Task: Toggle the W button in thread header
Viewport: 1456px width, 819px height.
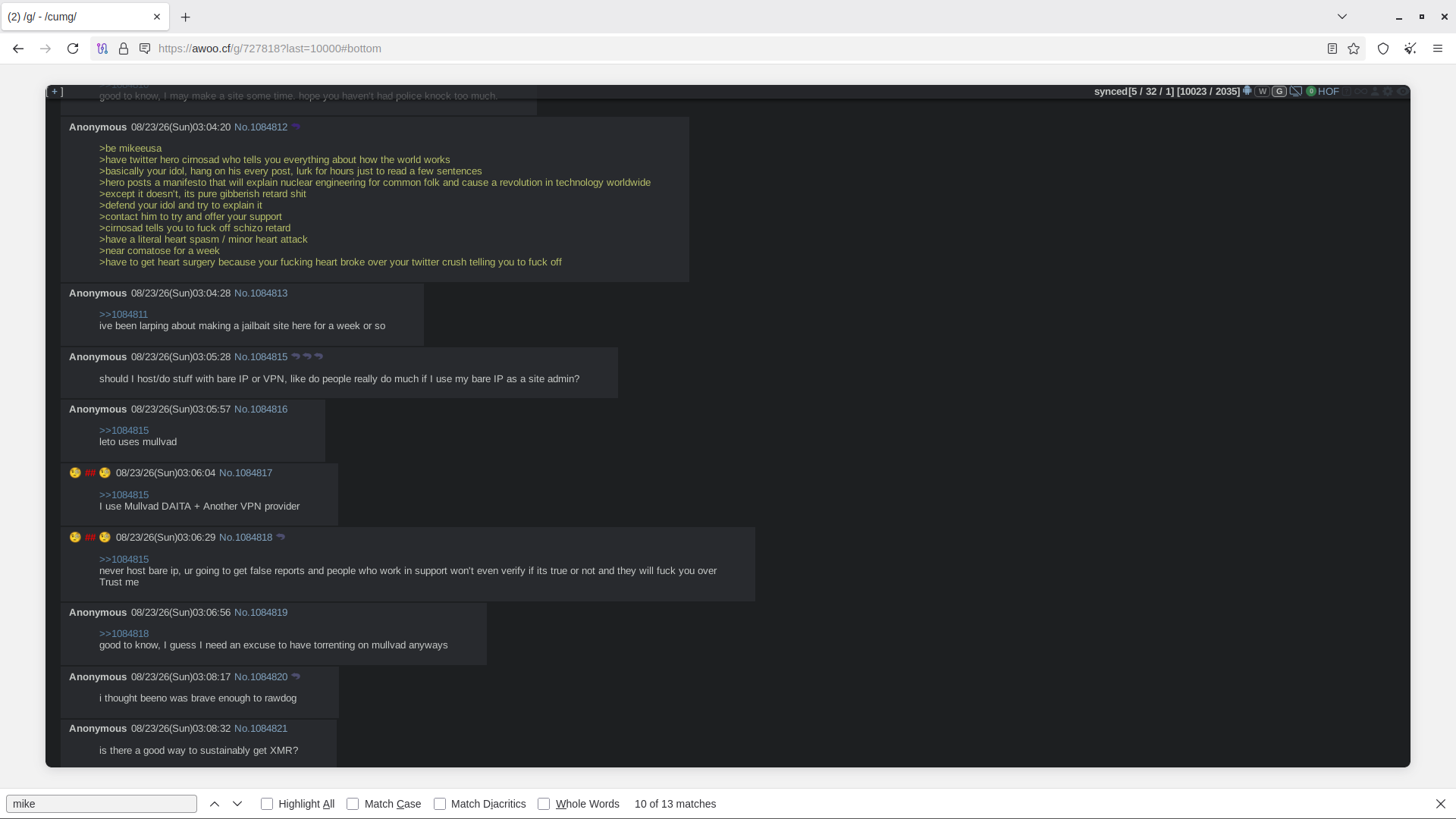Action: 1262,91
